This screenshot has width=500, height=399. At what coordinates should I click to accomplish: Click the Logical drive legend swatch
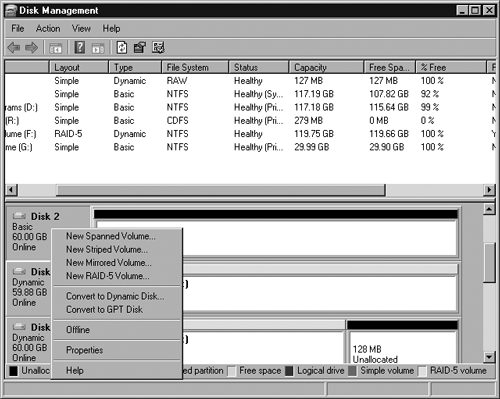(289, 371)
